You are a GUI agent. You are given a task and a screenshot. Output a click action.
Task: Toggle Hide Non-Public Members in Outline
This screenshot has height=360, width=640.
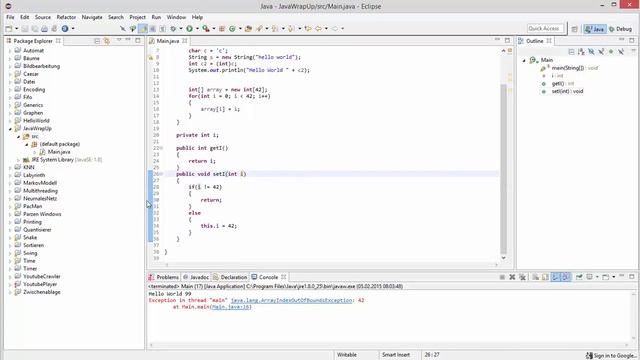coord(611,51)
